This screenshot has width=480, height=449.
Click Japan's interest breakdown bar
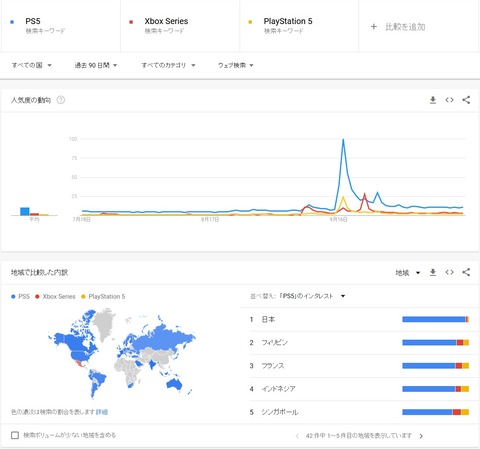(x=436, y=319)
